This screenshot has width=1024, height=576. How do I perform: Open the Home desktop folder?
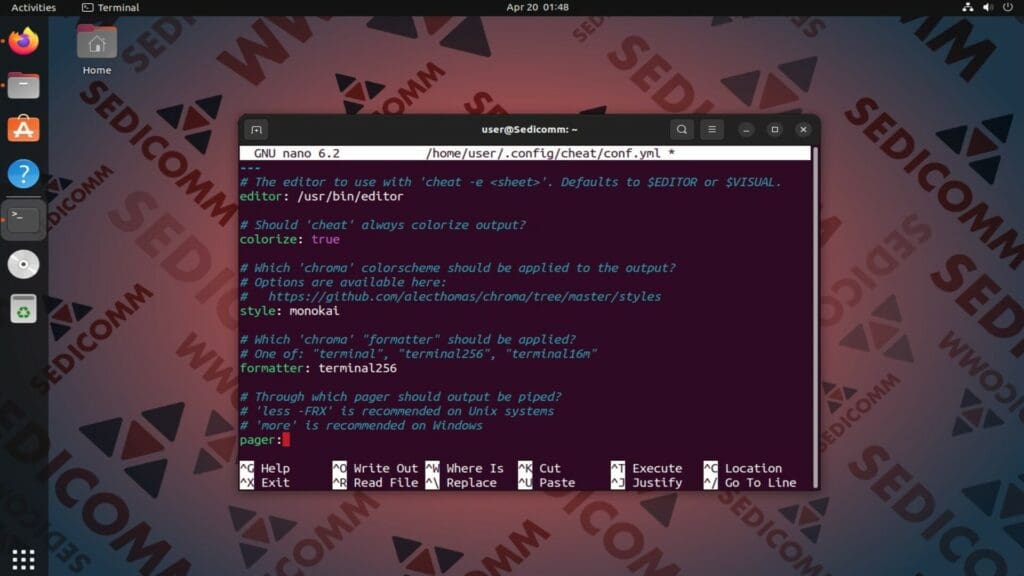pos(97,50)
